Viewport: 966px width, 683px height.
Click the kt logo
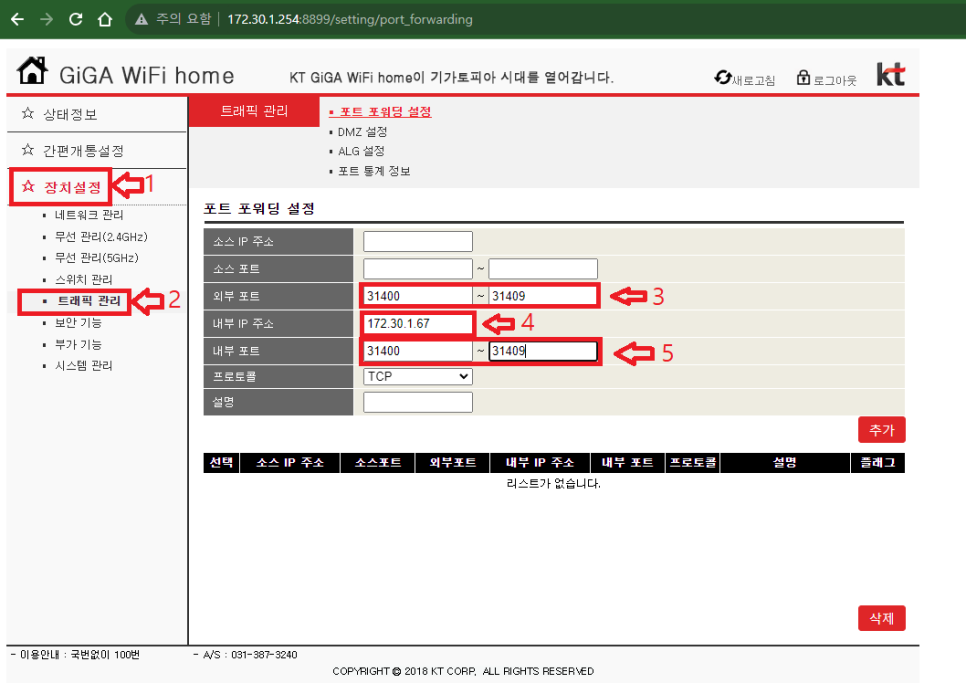point(891,74)
